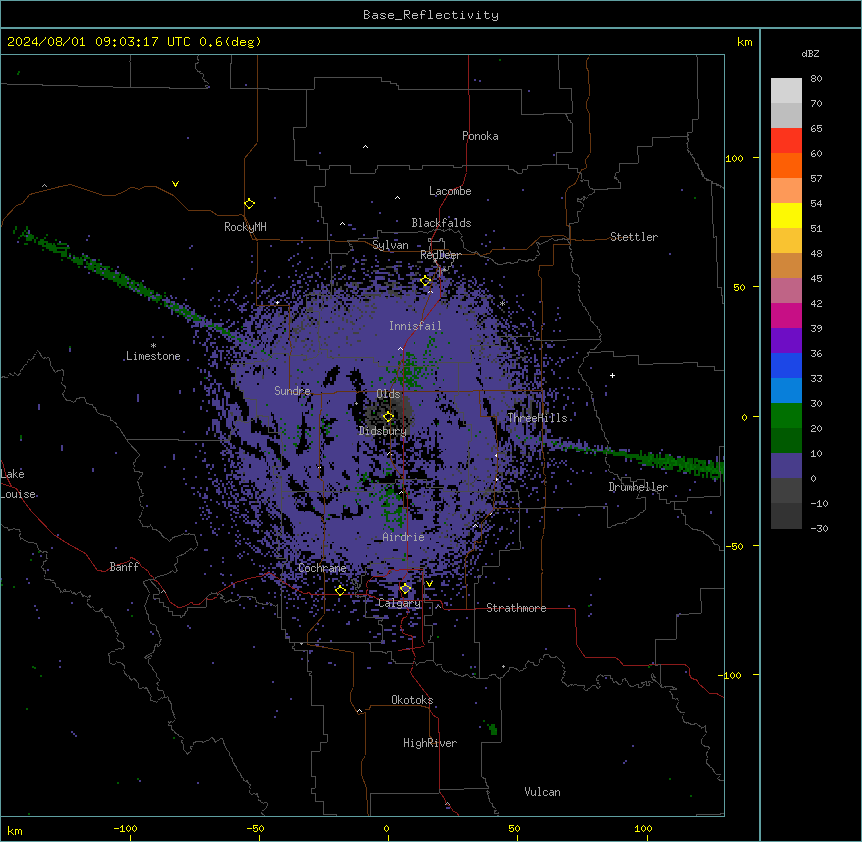Select the Cochrane label
The image size is (862, 842).
(x=322, y=568)
